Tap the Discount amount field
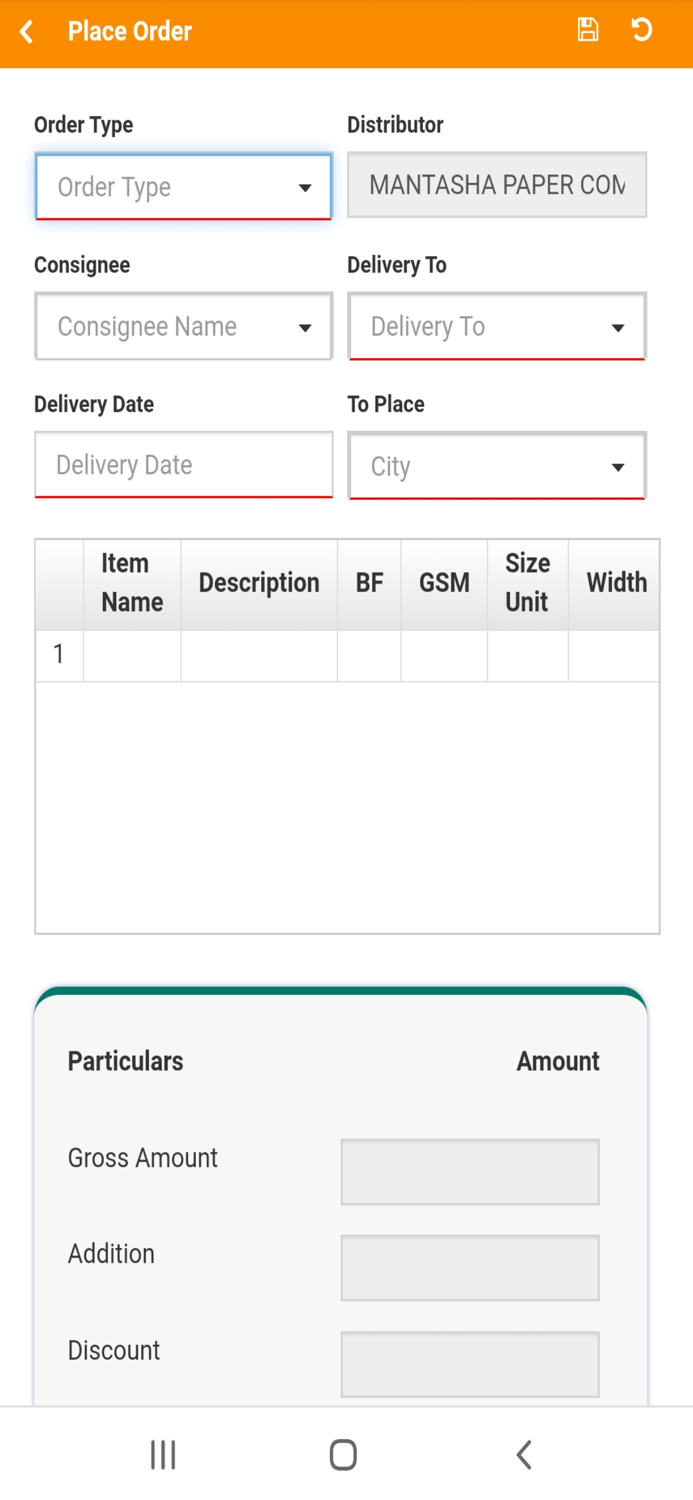693x1500 pixels. tap(469, 1364)
